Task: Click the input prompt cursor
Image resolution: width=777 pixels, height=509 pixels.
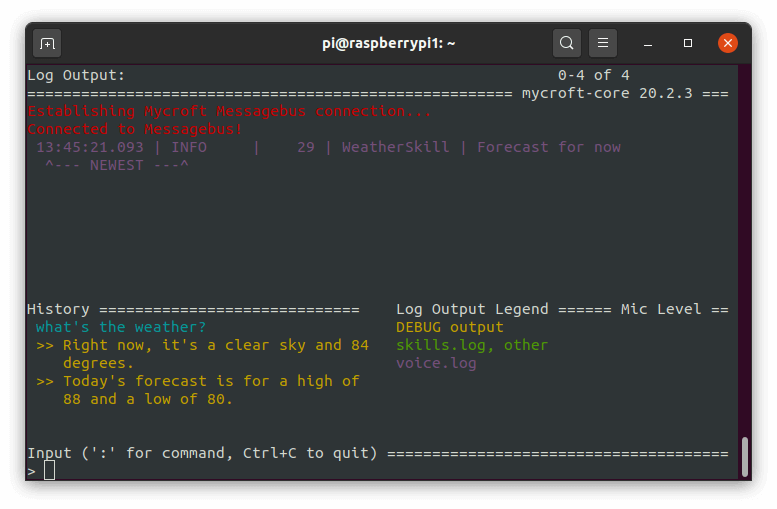Action: click(49, 470)
